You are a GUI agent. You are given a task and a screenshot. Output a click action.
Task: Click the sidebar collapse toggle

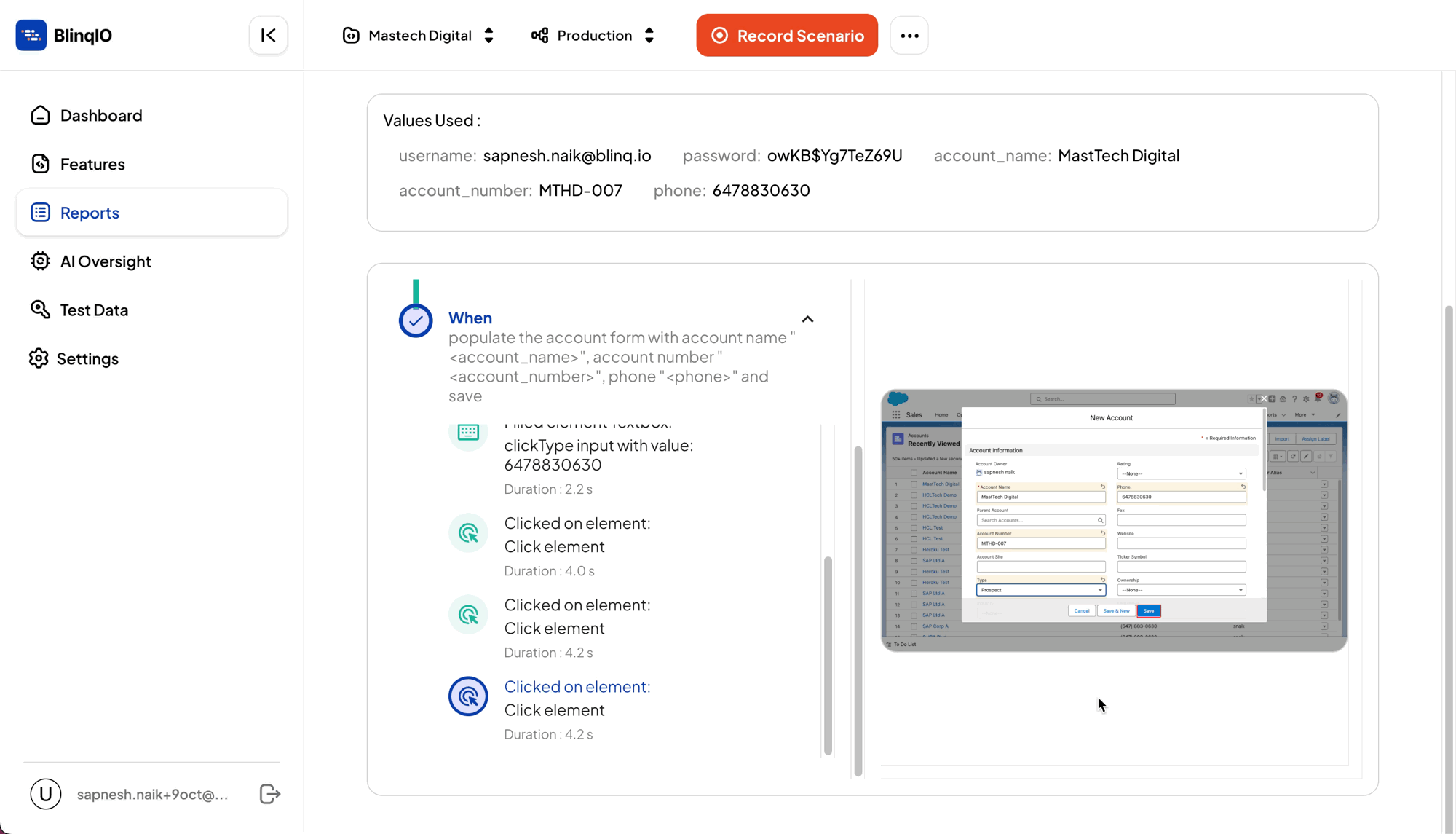[x=268, y=36]
